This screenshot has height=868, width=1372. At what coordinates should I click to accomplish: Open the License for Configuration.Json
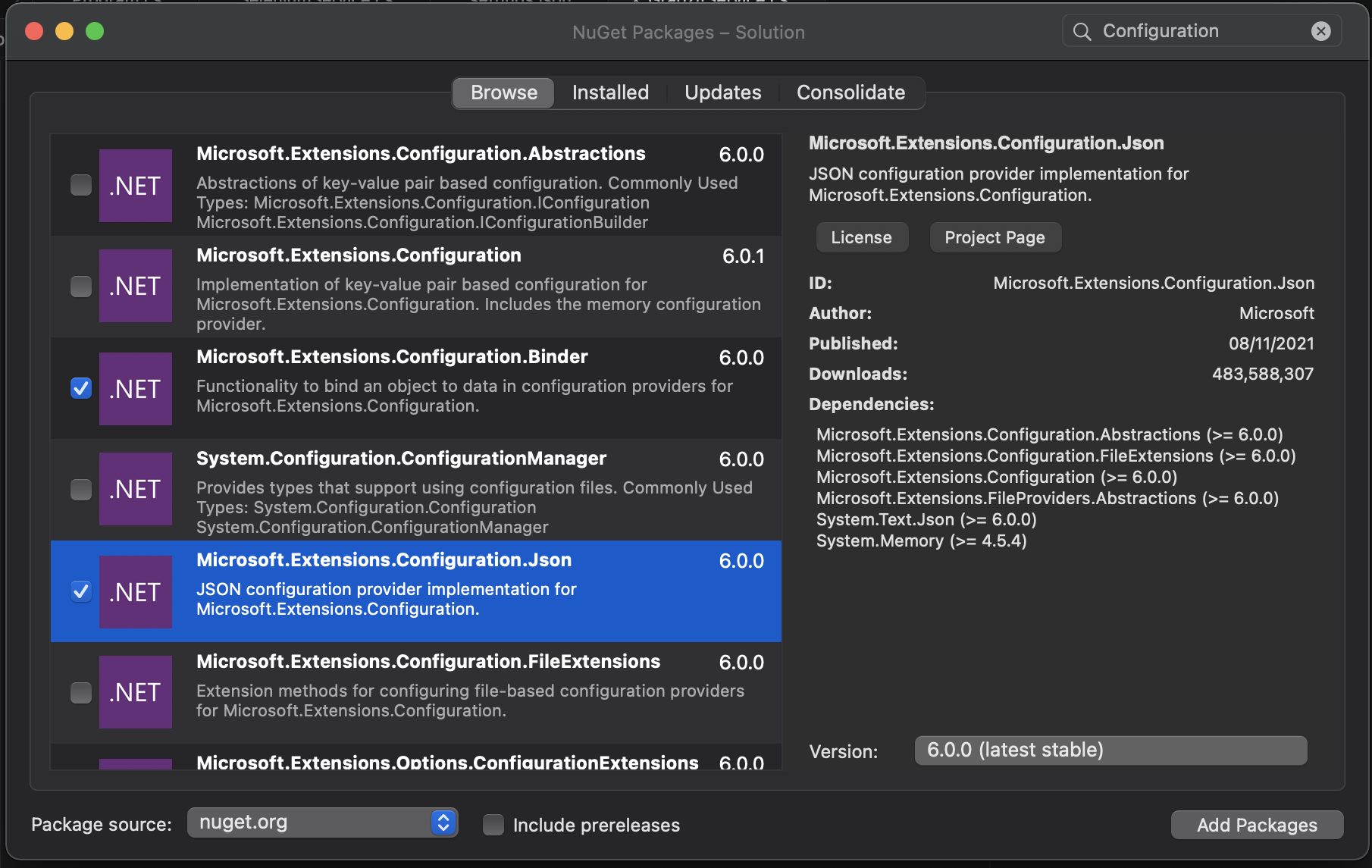(861, 237)
